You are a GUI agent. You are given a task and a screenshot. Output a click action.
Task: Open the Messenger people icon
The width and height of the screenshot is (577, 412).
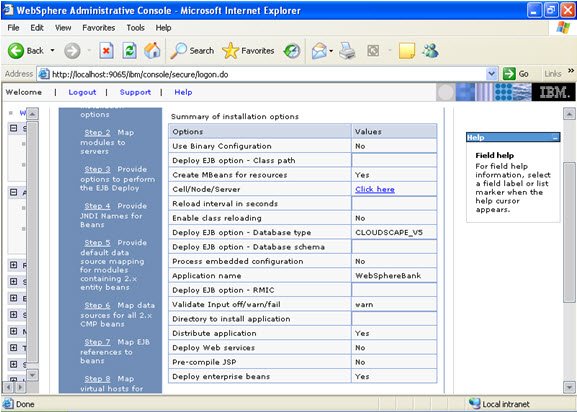pos(431,51)
